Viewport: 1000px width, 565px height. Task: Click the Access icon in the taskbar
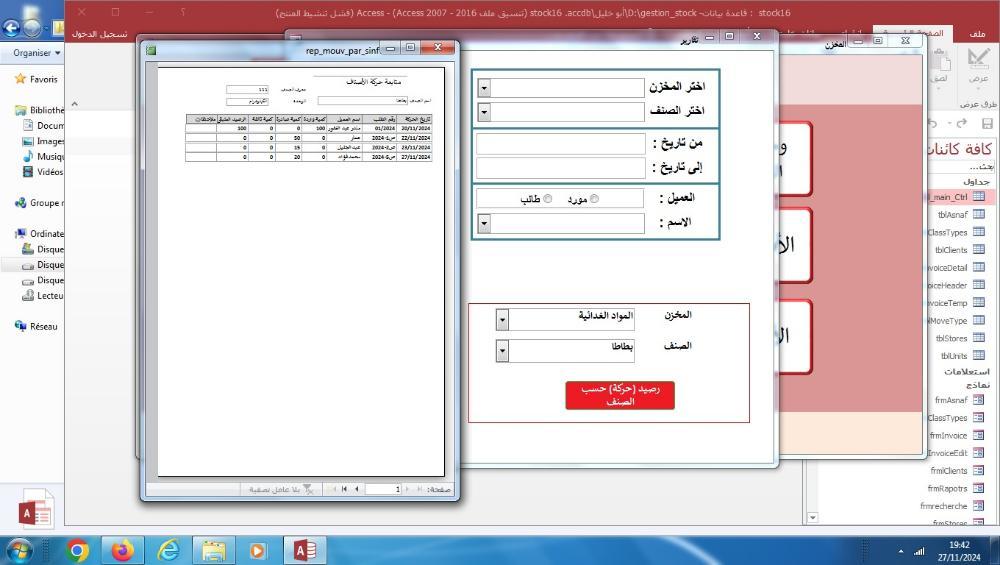click(x=304, y=550)
